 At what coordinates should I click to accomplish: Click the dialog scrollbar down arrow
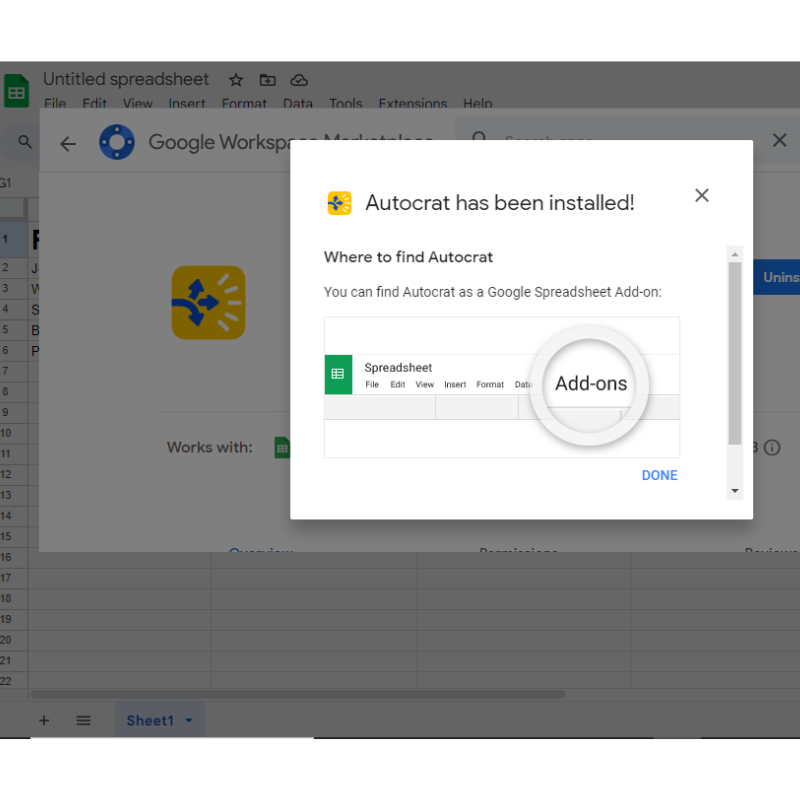[735, 491]
